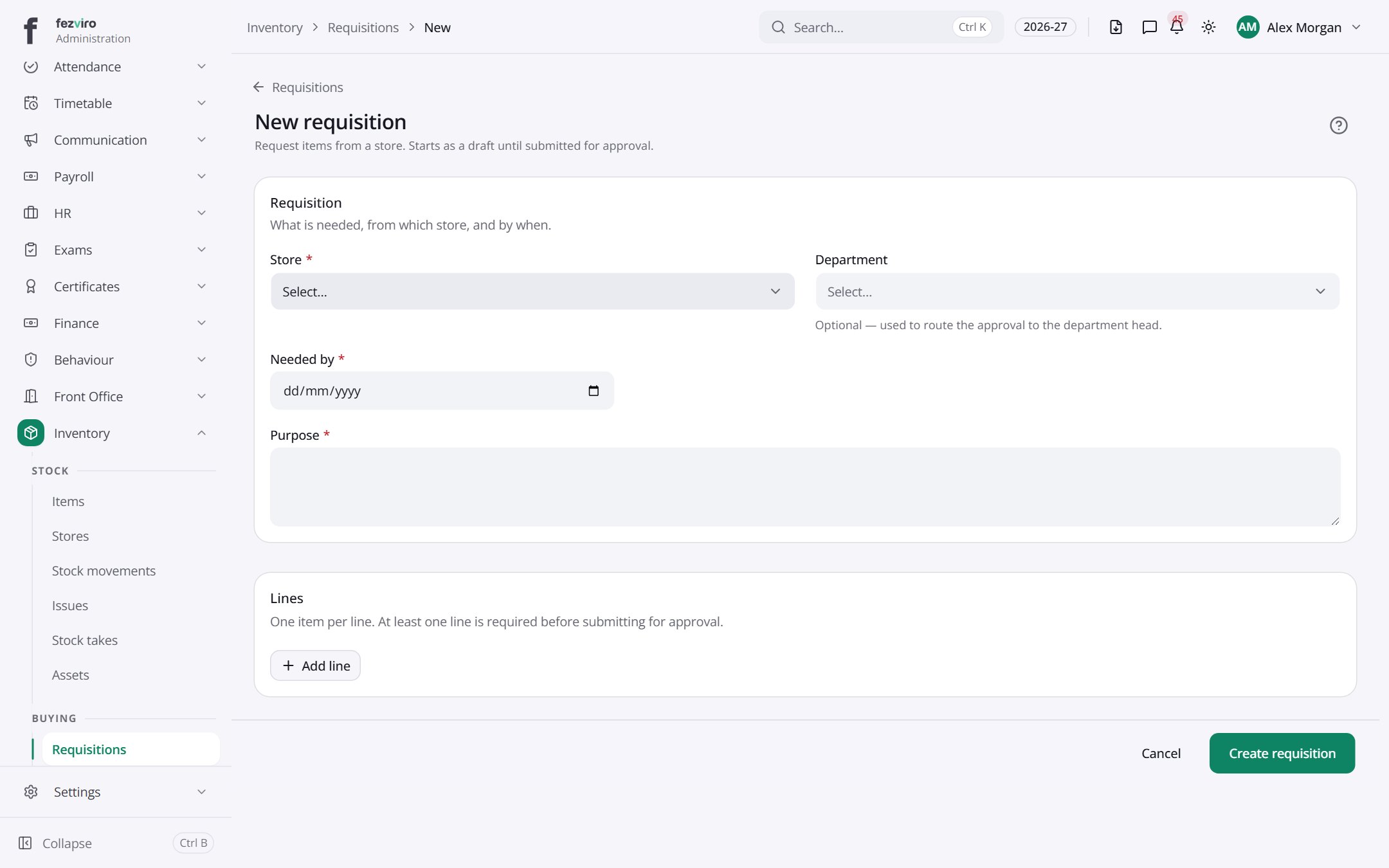Open the downloads file icon in header
This screenshot has height=868, width=1389.
coord(1116,27)
